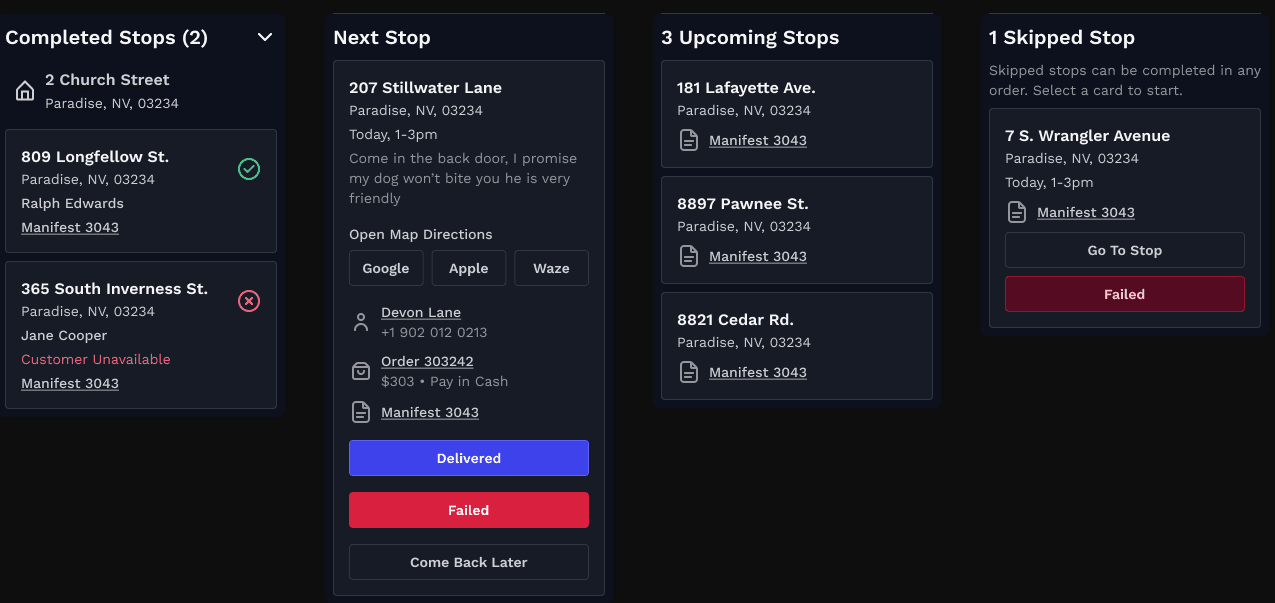Click the person icon next to Devon Lane
Viewport: 1275px width, 603px height.
point(361,322)
